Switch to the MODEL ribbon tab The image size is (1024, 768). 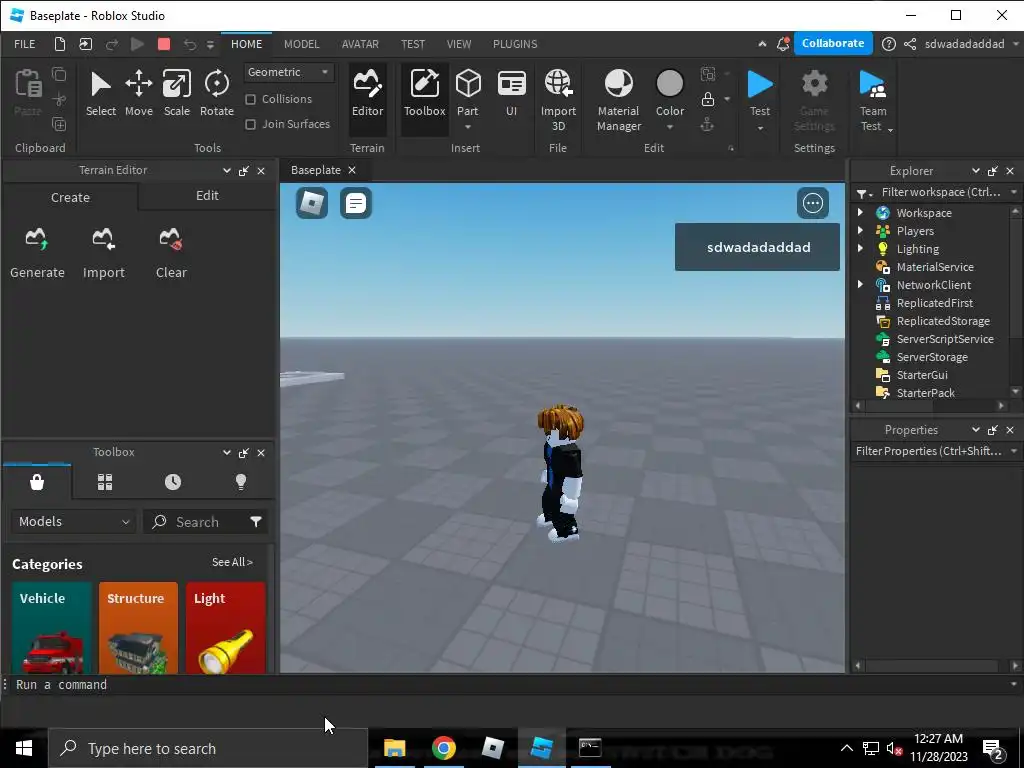(x=302, y=44)
